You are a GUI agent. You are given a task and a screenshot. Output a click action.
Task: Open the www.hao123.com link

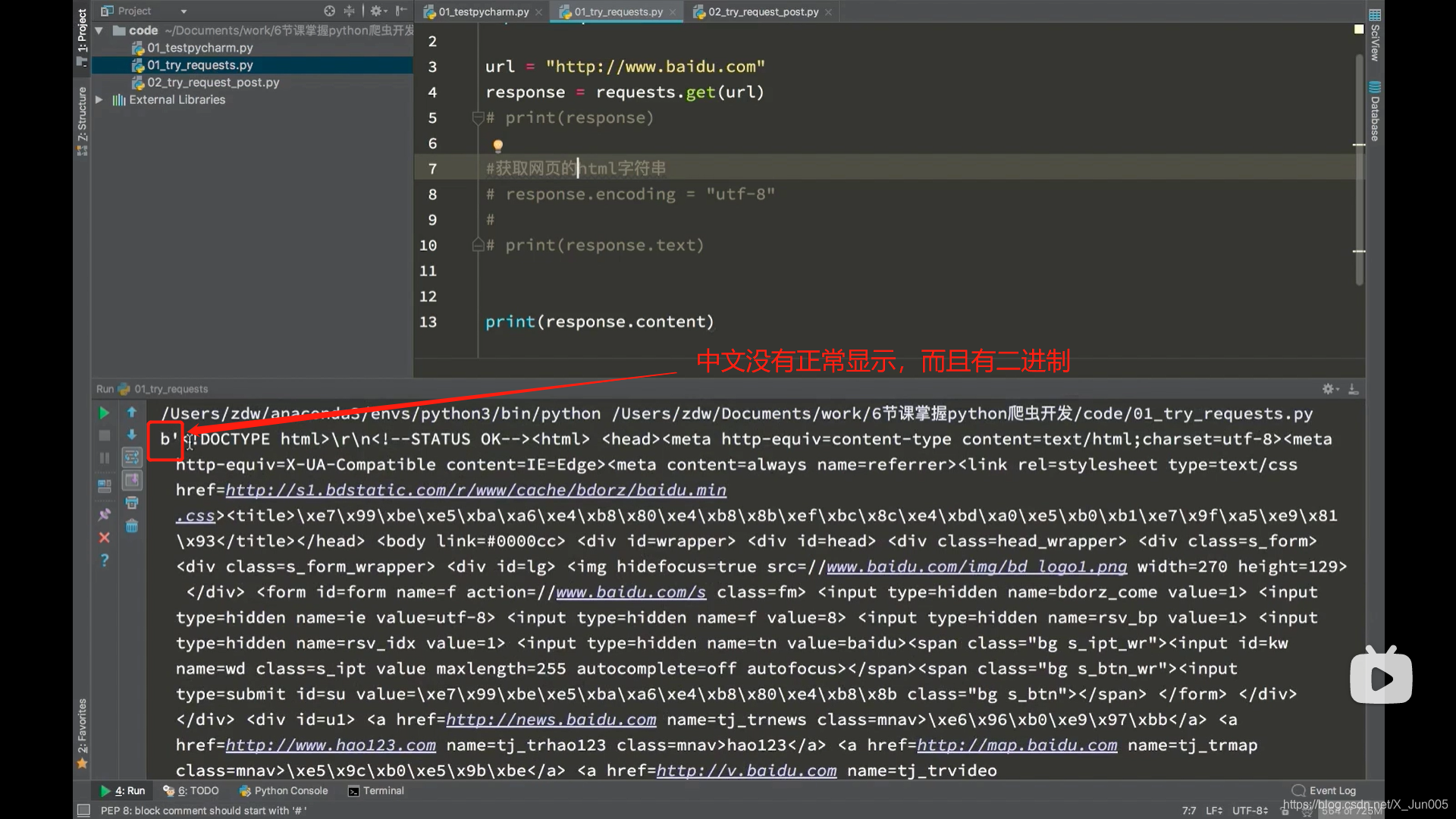pyautogui.click(x=331, y=745)
